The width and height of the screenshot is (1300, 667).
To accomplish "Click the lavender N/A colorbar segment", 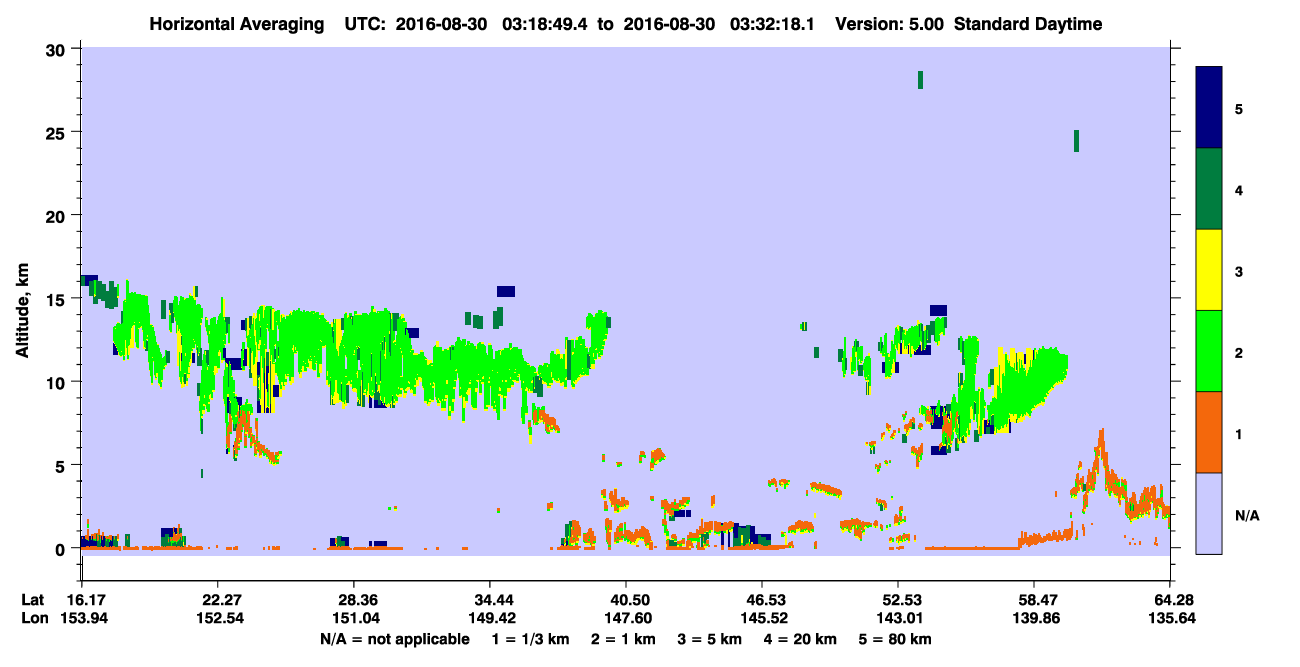I will click(x=1209, y=513).
